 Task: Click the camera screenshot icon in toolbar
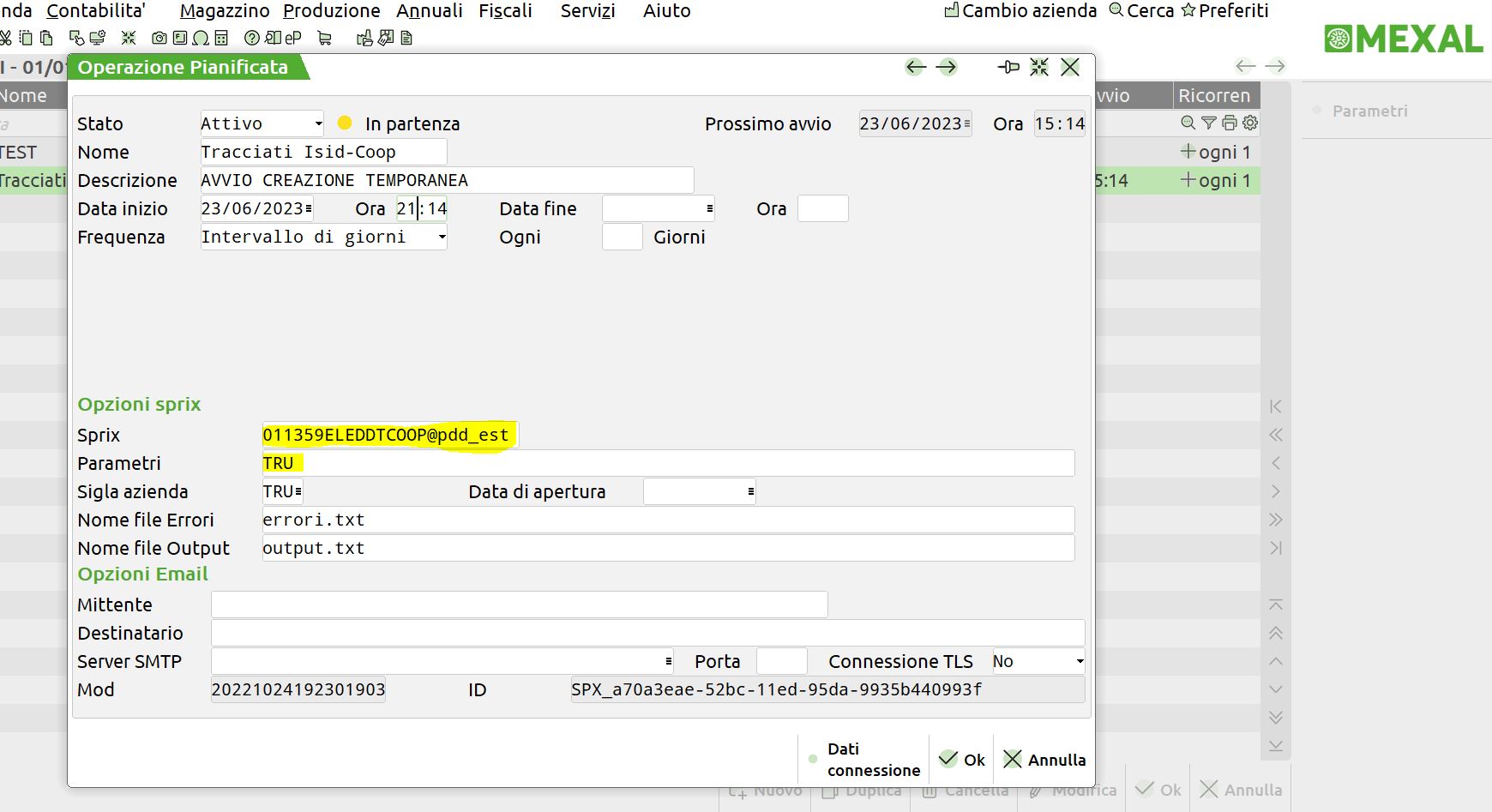[159, 38]
